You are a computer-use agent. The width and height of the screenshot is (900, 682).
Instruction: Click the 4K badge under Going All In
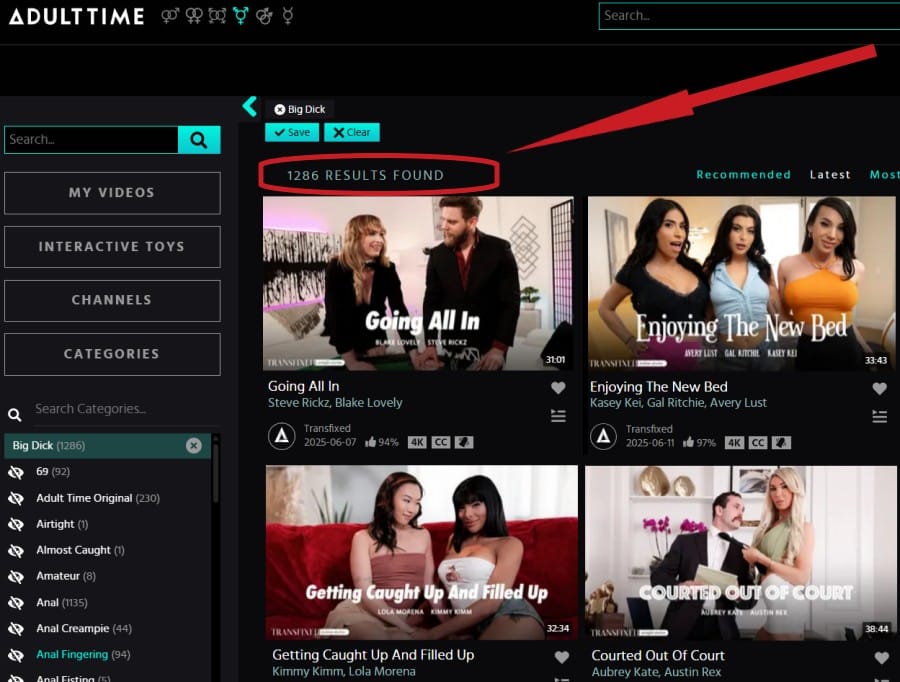coord(417,442)
